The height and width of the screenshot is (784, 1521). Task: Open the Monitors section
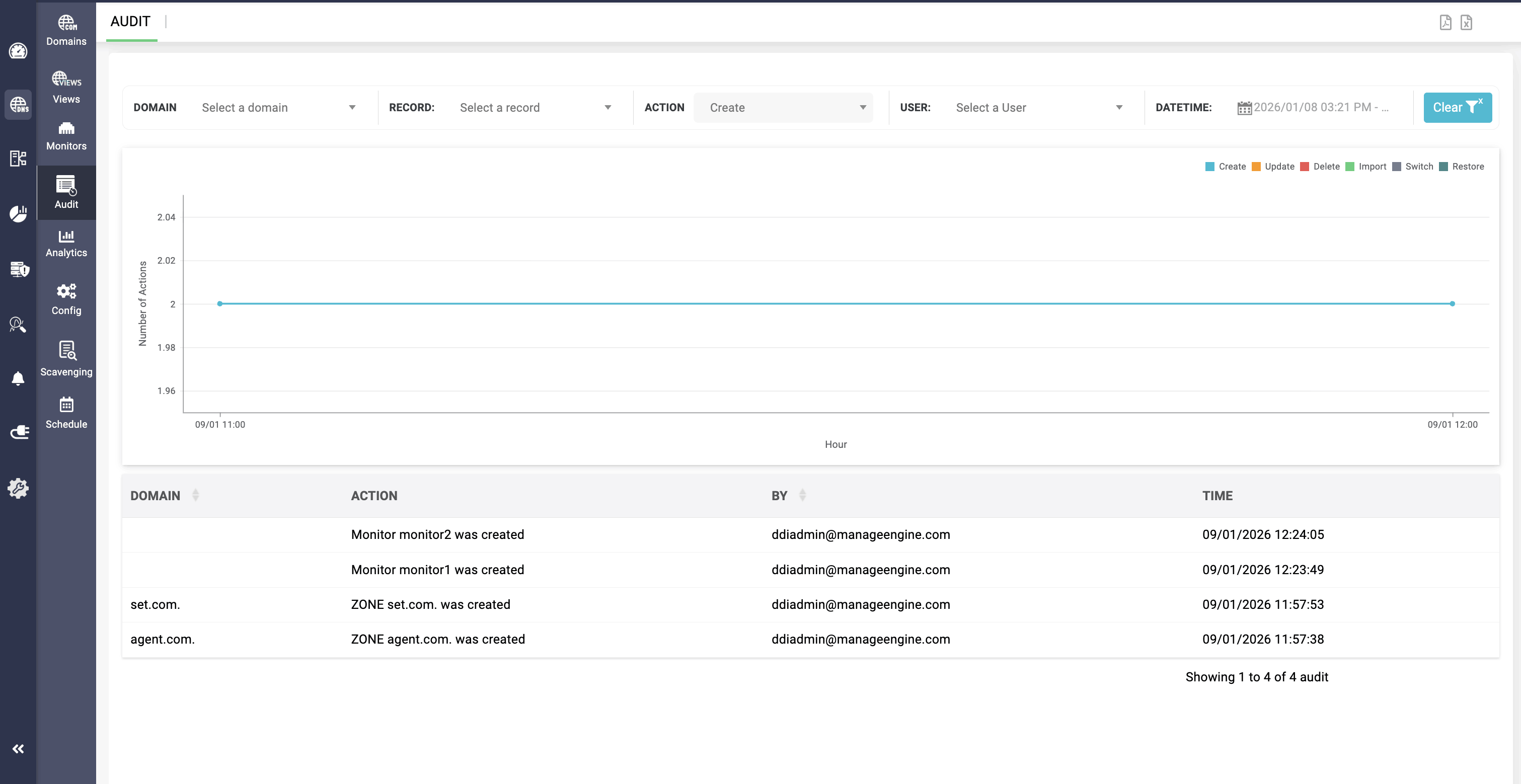[66, 136]
